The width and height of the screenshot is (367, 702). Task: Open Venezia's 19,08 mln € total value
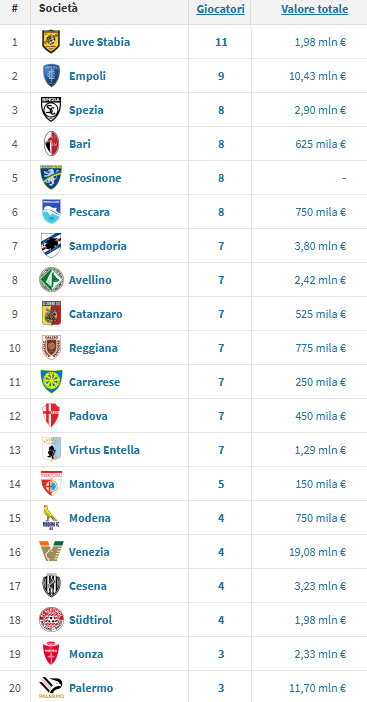[318, 552]
